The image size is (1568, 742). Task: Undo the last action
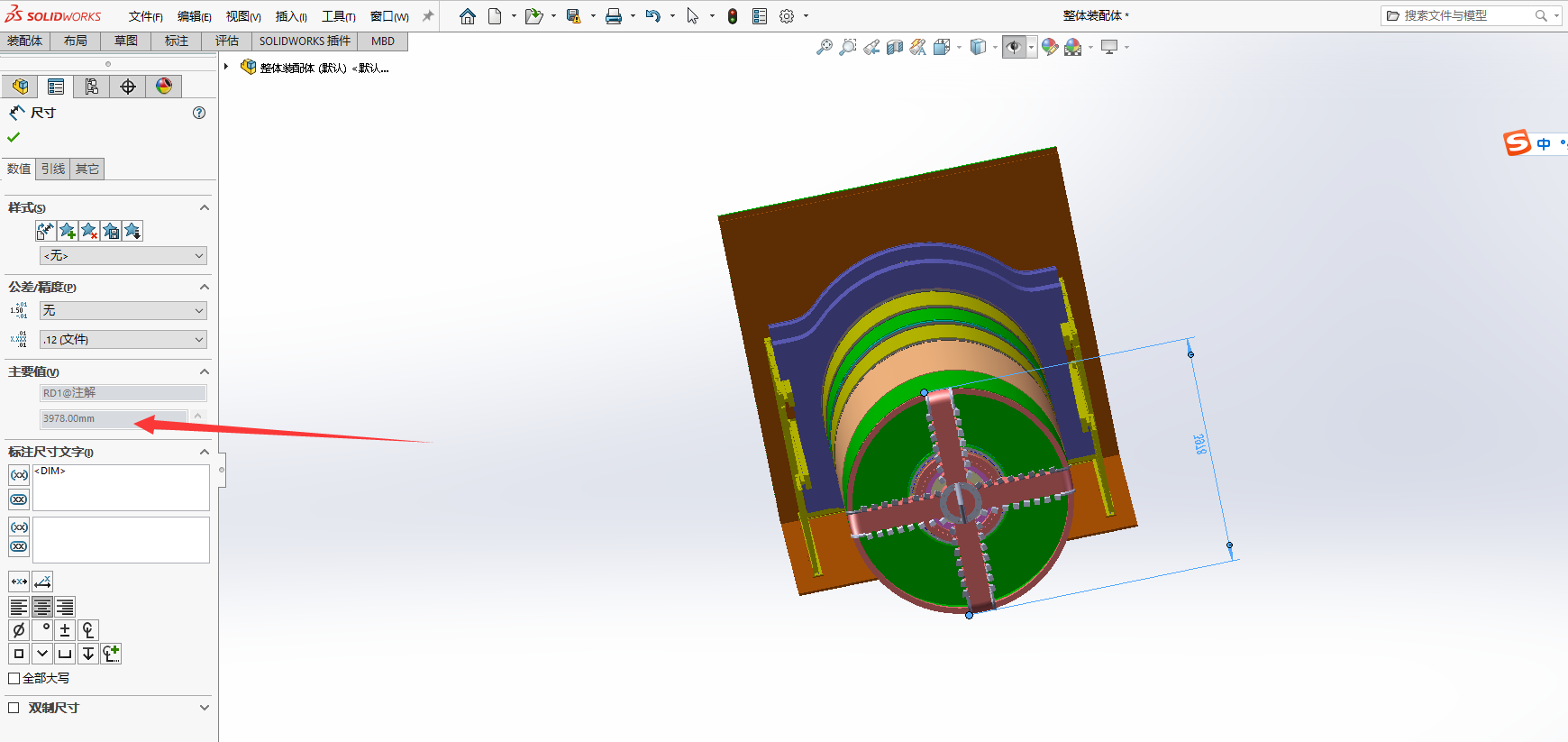(x=653, y=16)
